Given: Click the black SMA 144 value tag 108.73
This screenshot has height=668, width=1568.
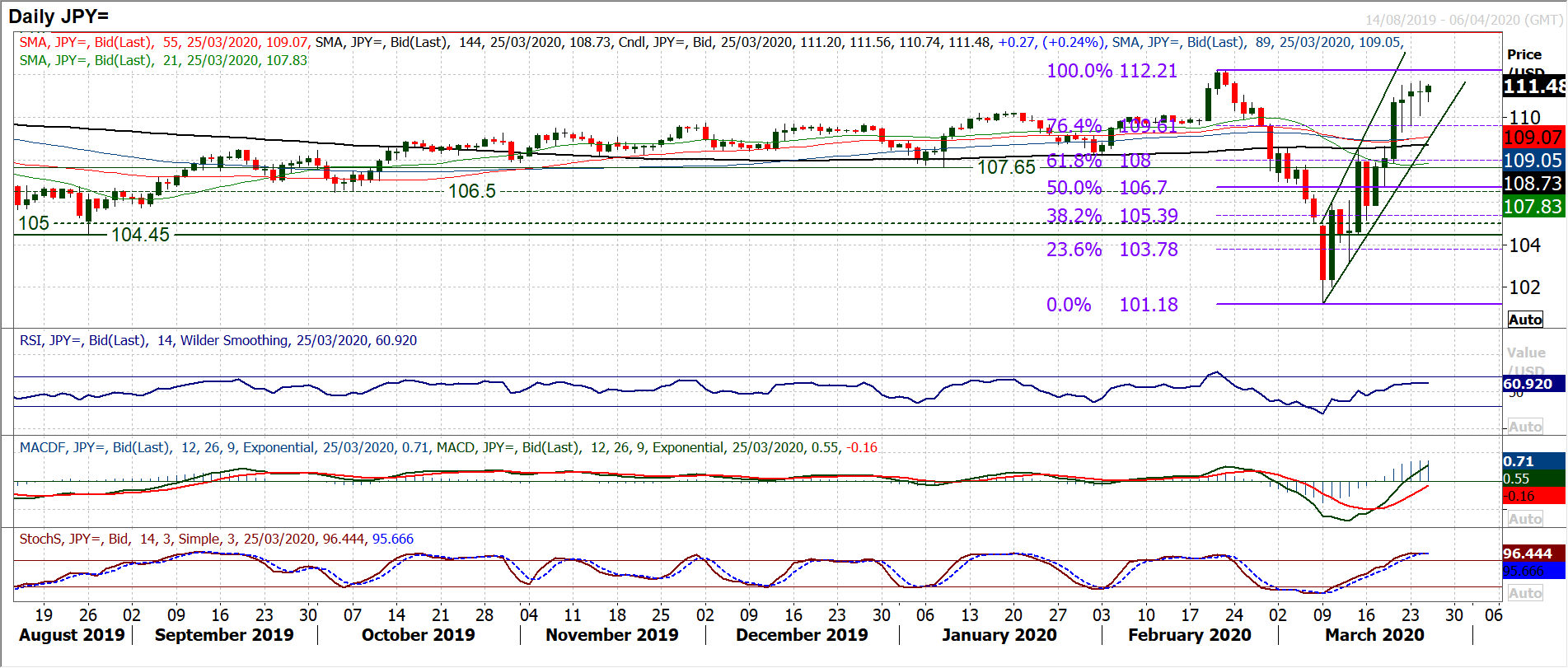Looking at the screenshot, I should pos(1533,184).
